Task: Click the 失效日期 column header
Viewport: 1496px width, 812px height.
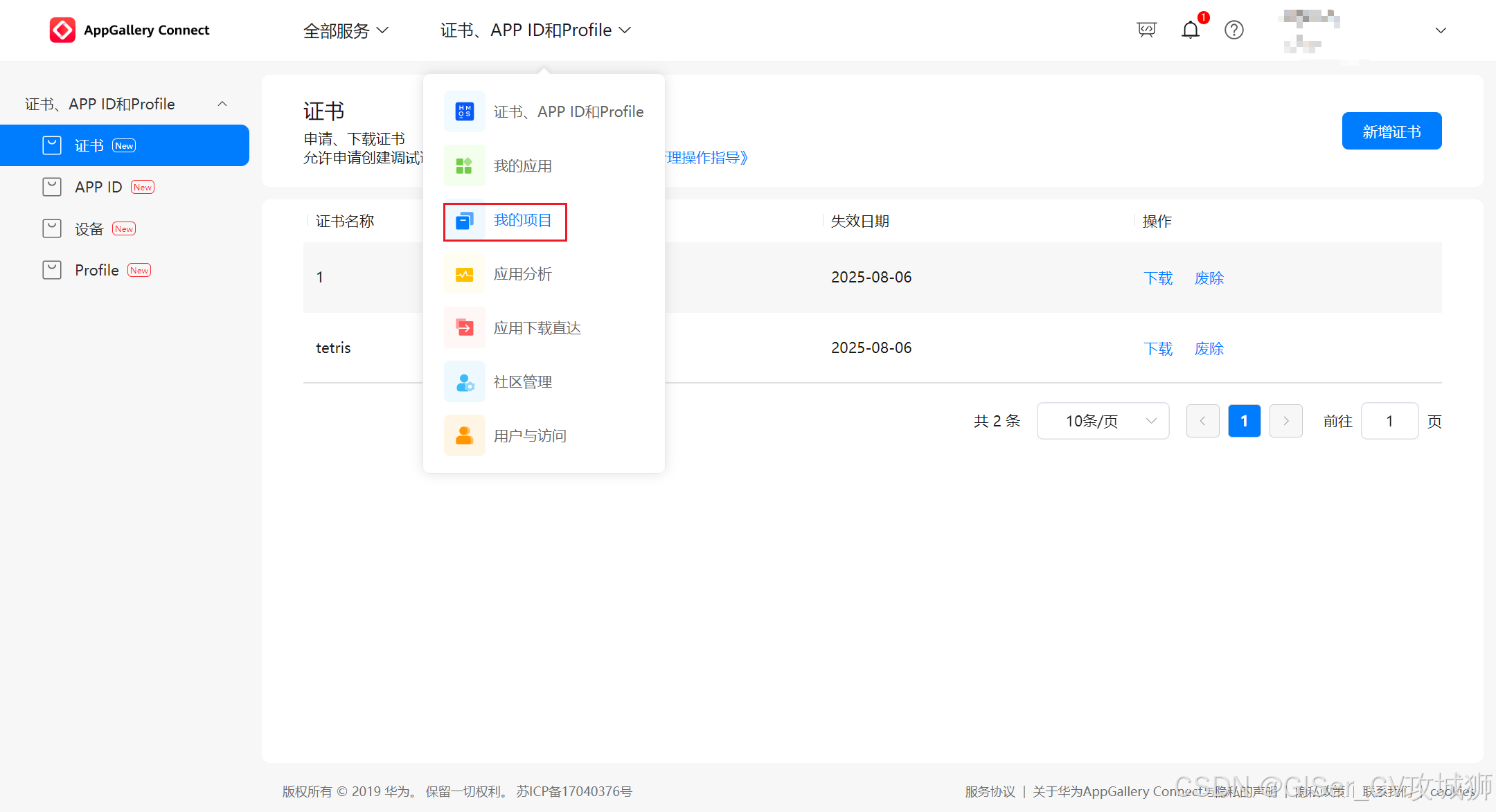Action: click(860, 222)
